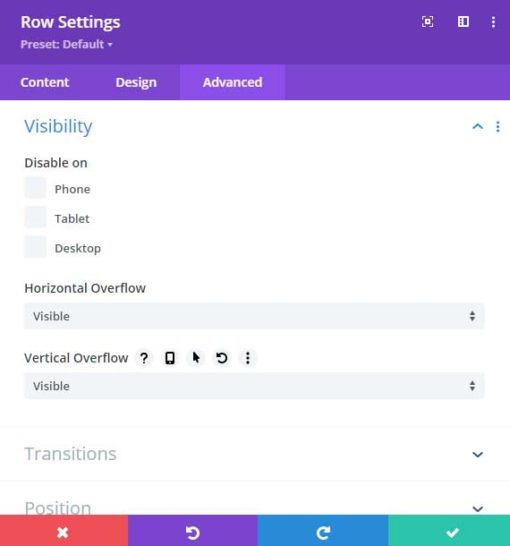The height and width of the screenshot is (546, 510).
Task: Collapse the Visibility section
Action: 478,126
